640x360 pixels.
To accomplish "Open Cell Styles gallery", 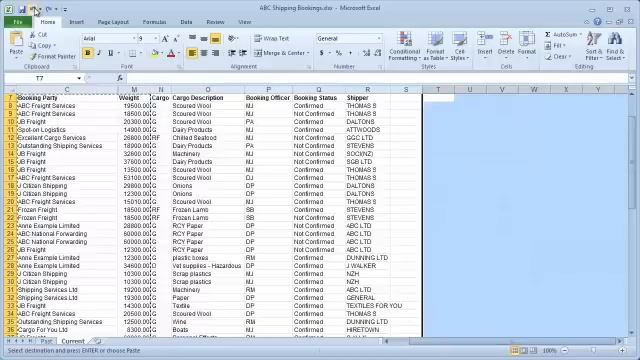I will click(x=459, y=46).
